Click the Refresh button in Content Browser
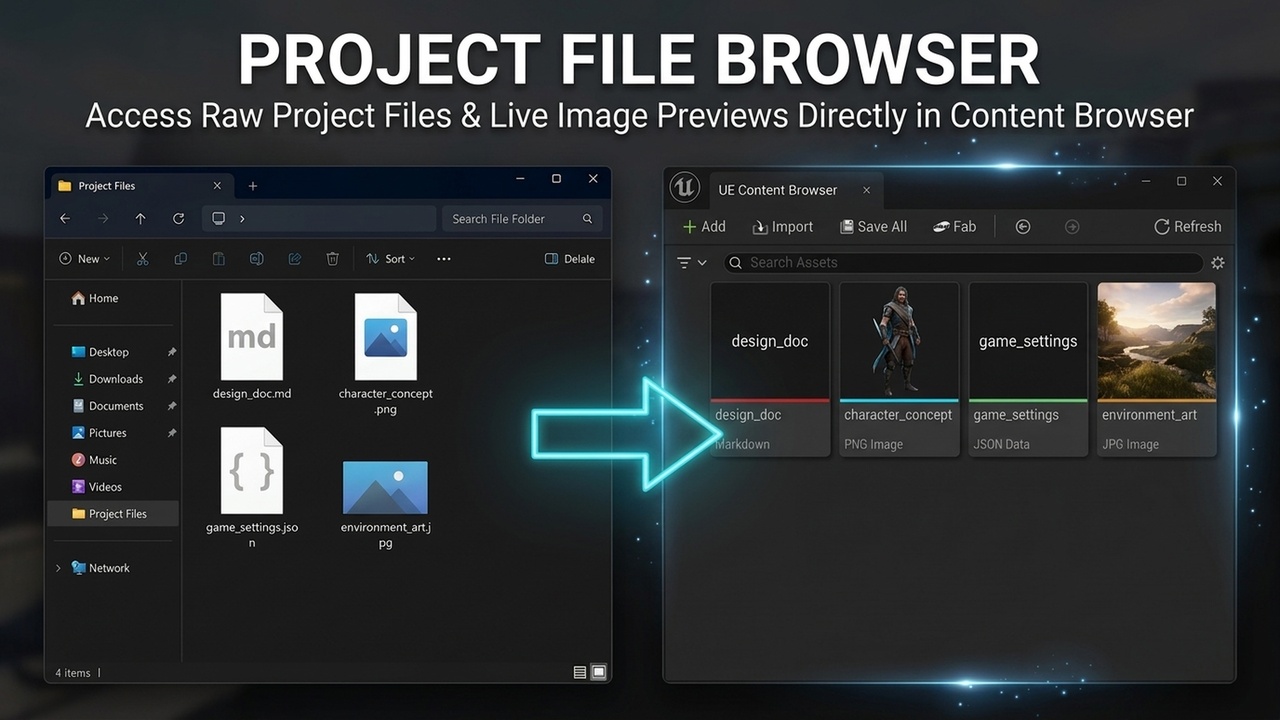This screenshot has width=1280, height=720. [1188, 227]
